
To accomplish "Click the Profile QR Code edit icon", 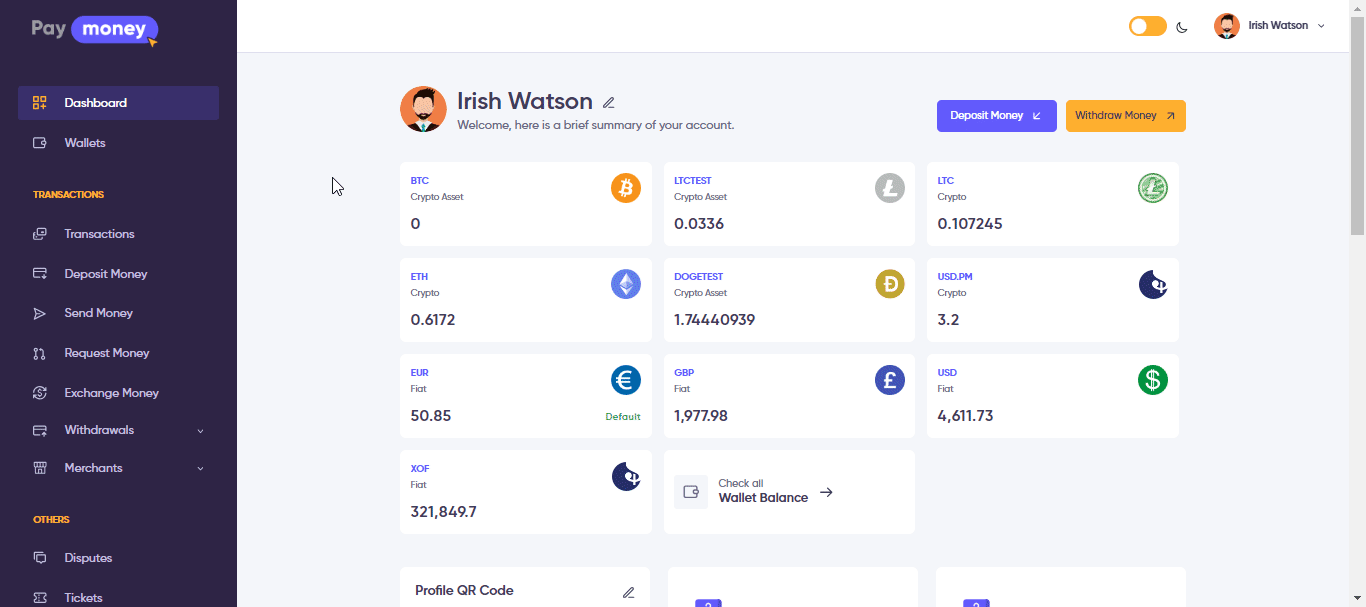I will click(x=628, y=592).
